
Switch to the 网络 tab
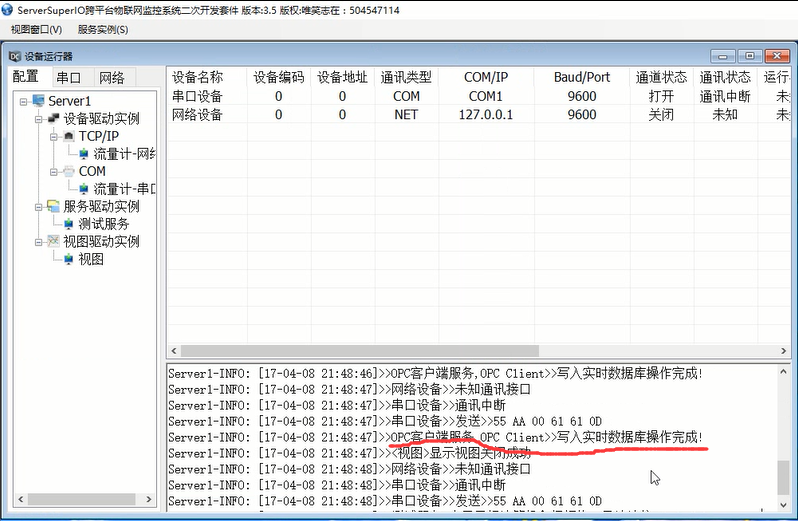point(111,78)
